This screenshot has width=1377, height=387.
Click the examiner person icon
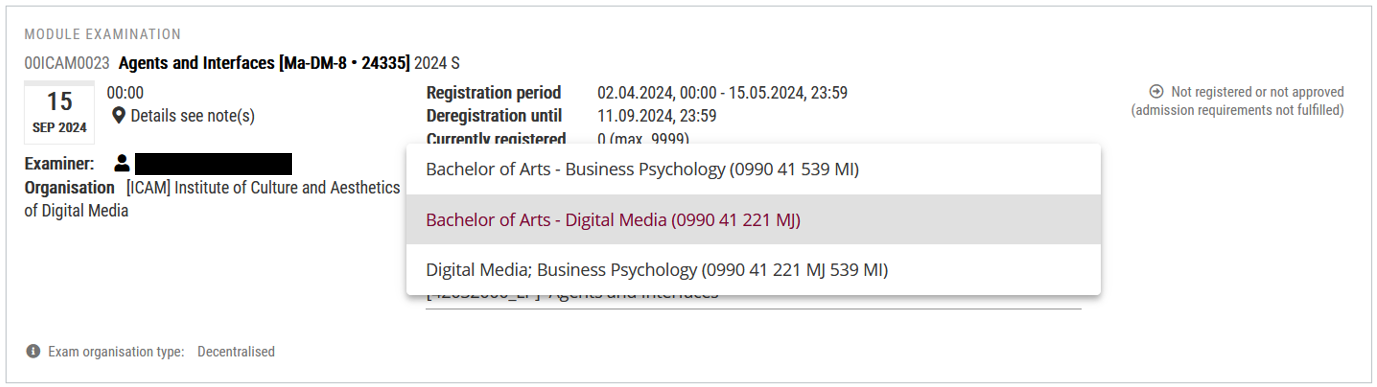click(x=122, y=162)
